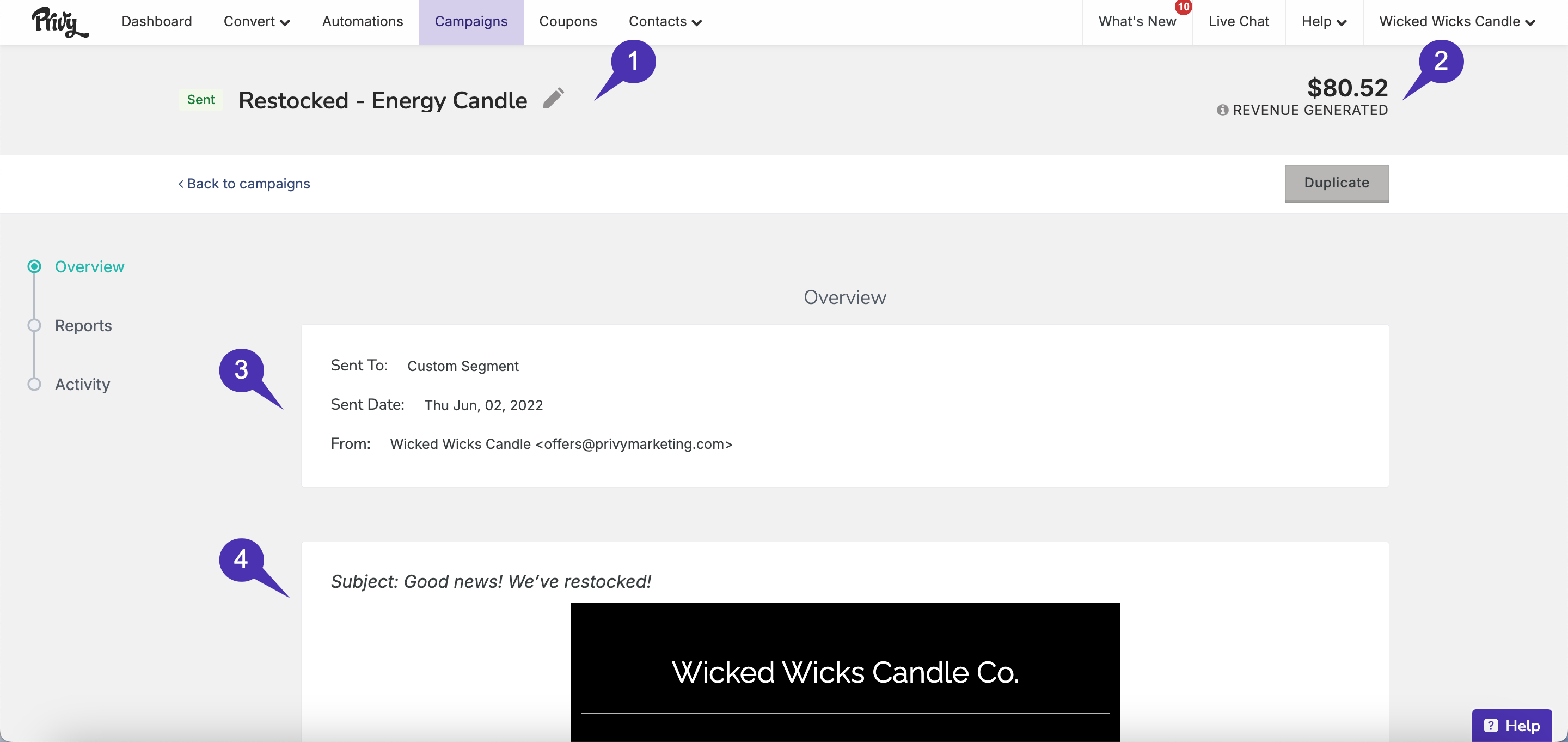Open the Help widget button

1511,725
